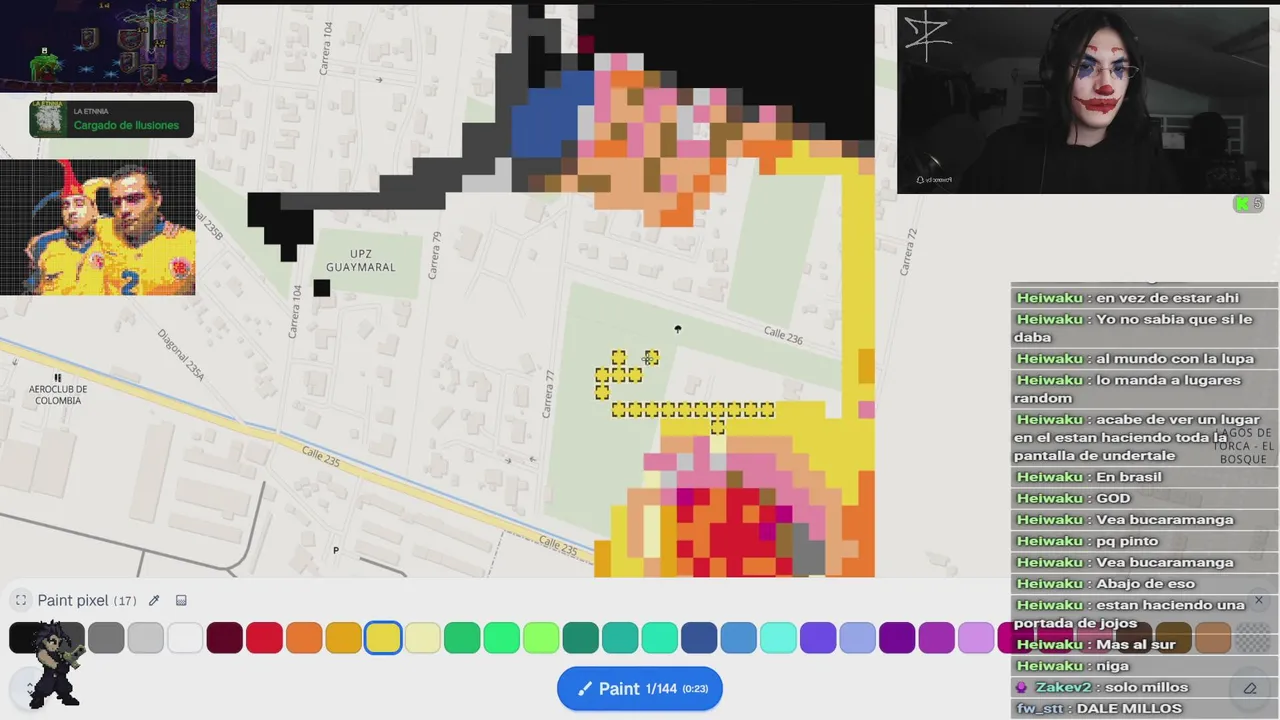
Task: Click the game preview thumbnail at top-left
Action: point(108,46)
